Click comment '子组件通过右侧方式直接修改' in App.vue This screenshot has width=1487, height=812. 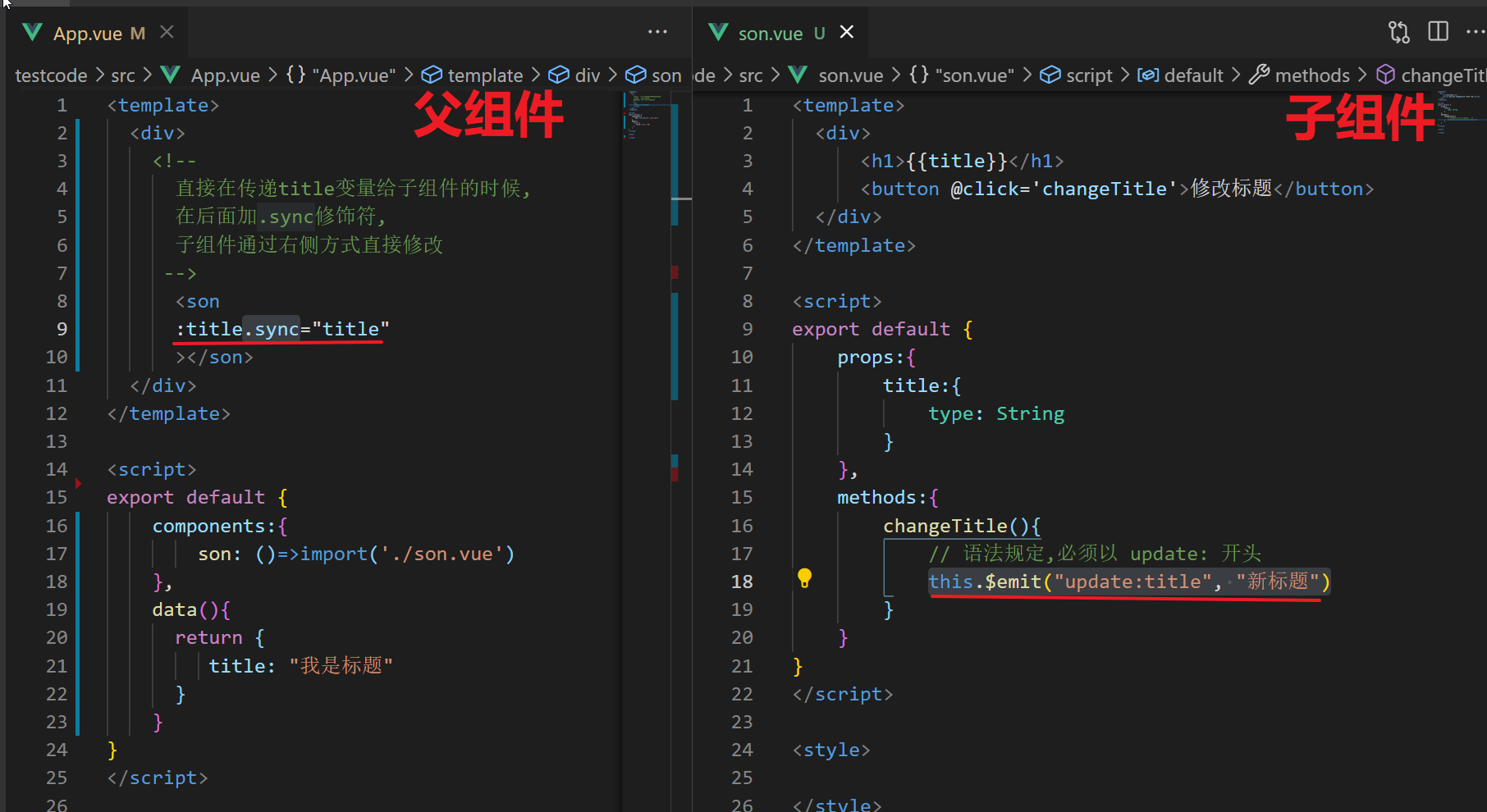(x=309, y=244)
